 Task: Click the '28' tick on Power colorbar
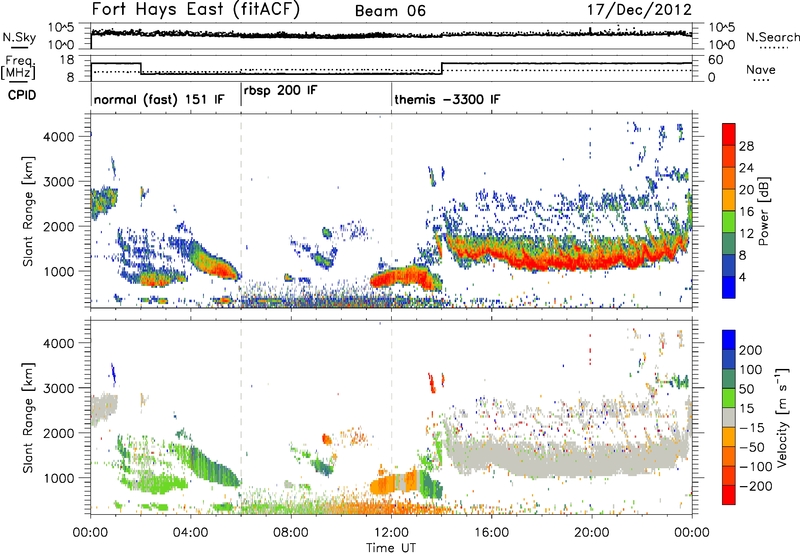(746, 146)
